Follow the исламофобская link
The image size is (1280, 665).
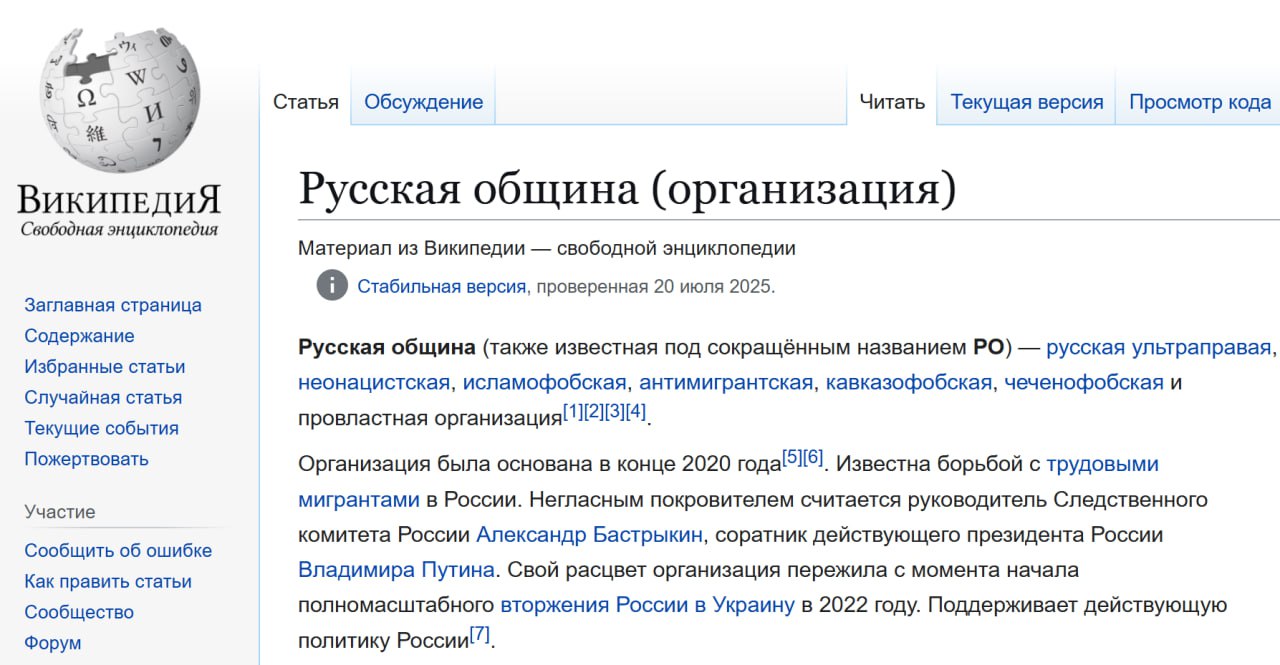pyautogui.click(x=544, y=383)
